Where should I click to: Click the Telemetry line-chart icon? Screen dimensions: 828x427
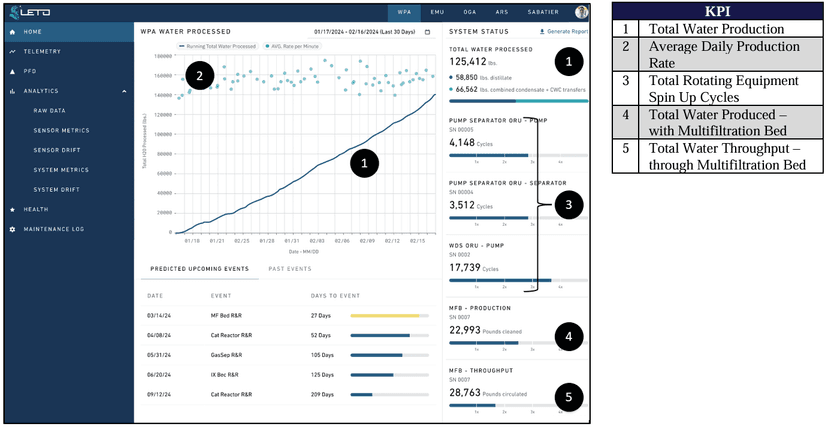[x=12, y=51]
